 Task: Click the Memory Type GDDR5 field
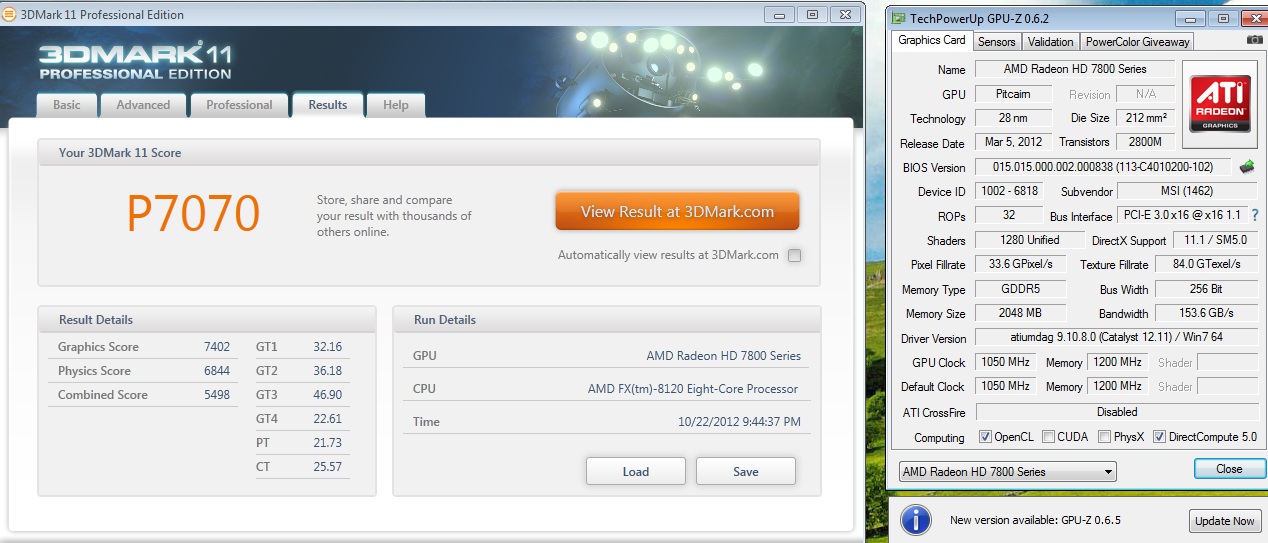(x=1020, y=289)
